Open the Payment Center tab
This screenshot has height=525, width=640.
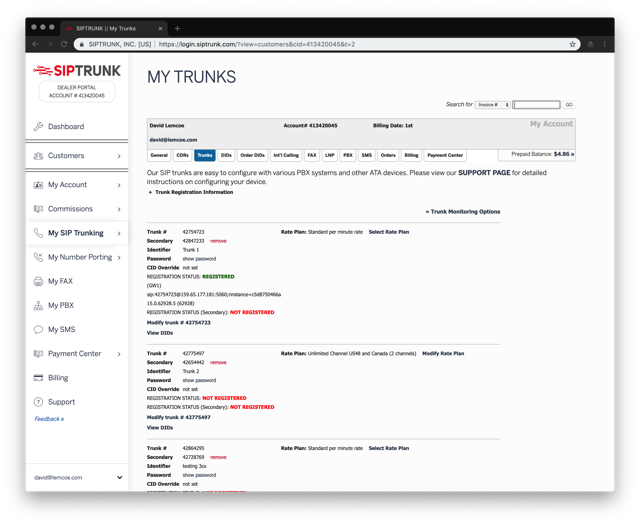tap(445, 155)
